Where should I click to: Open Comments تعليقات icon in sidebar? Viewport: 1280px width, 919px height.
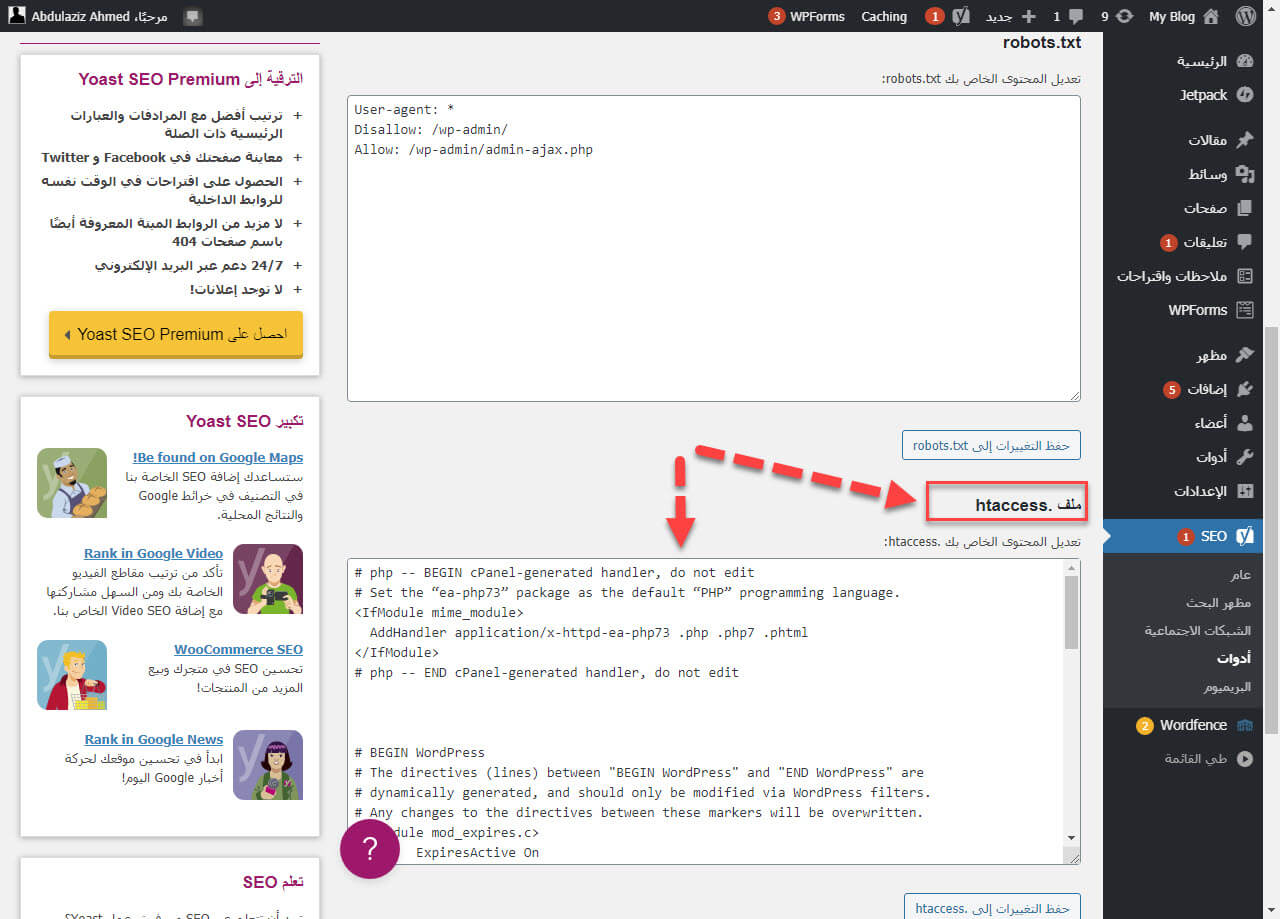tap(1245, 242)
